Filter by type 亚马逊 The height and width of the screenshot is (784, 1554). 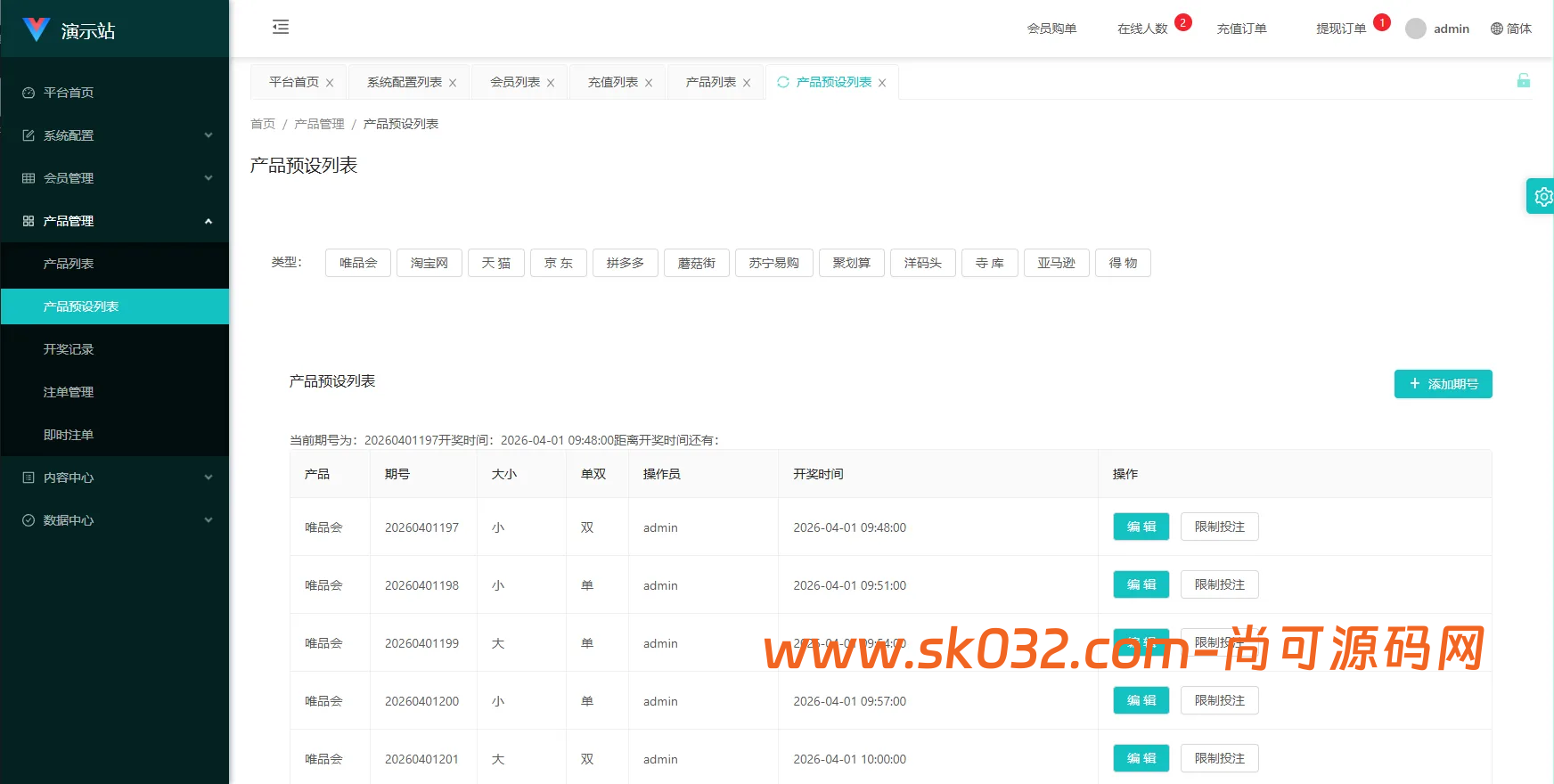(x=1057, y=263)
